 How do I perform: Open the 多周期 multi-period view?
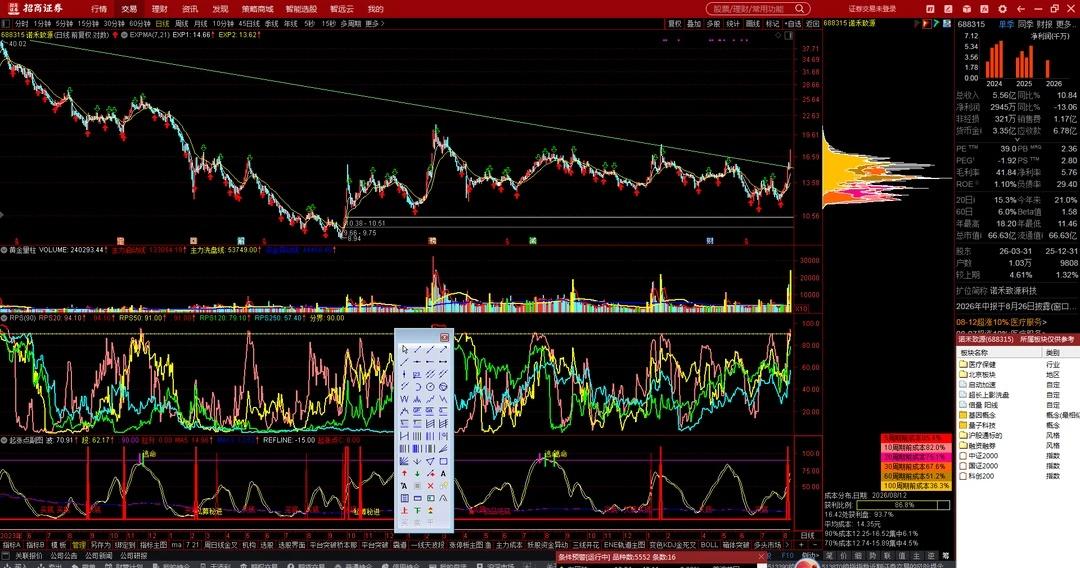point(351,23)
